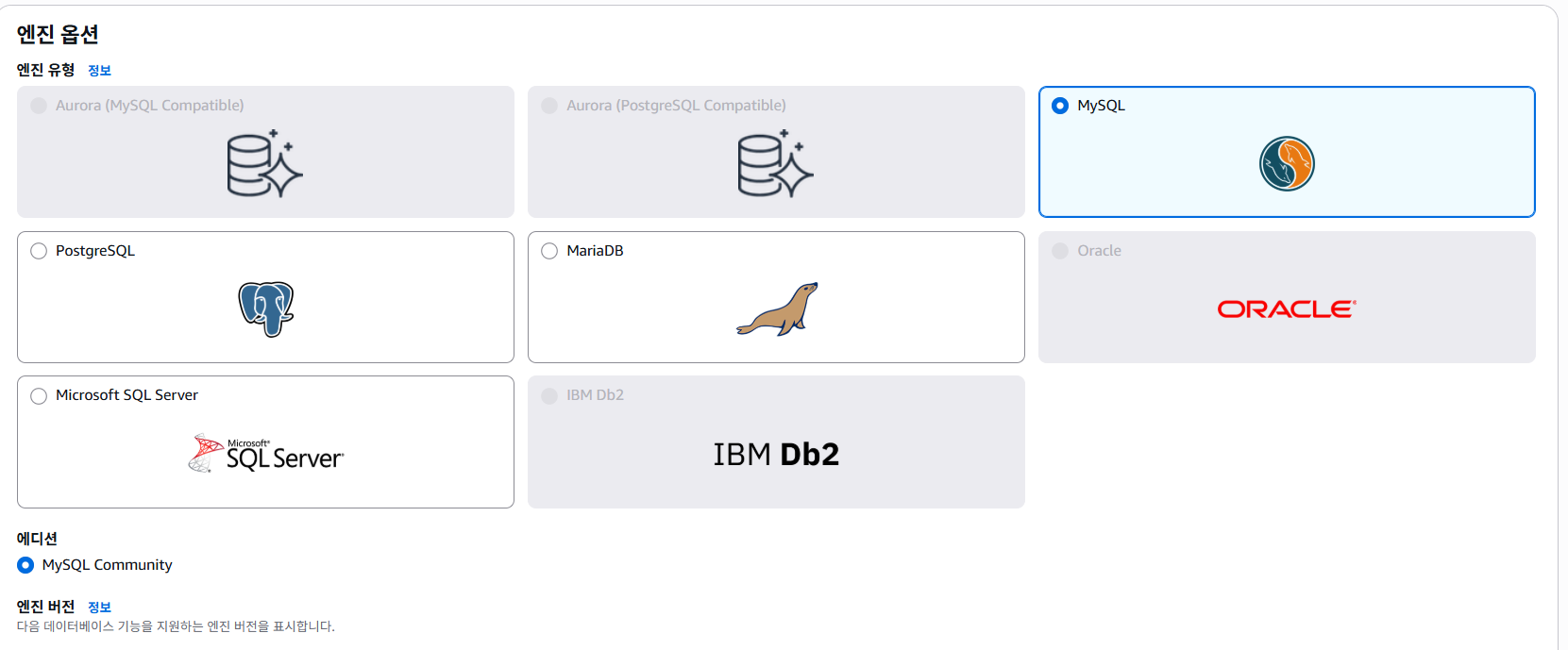Click the MariaDB label text

tap(595, 251)
